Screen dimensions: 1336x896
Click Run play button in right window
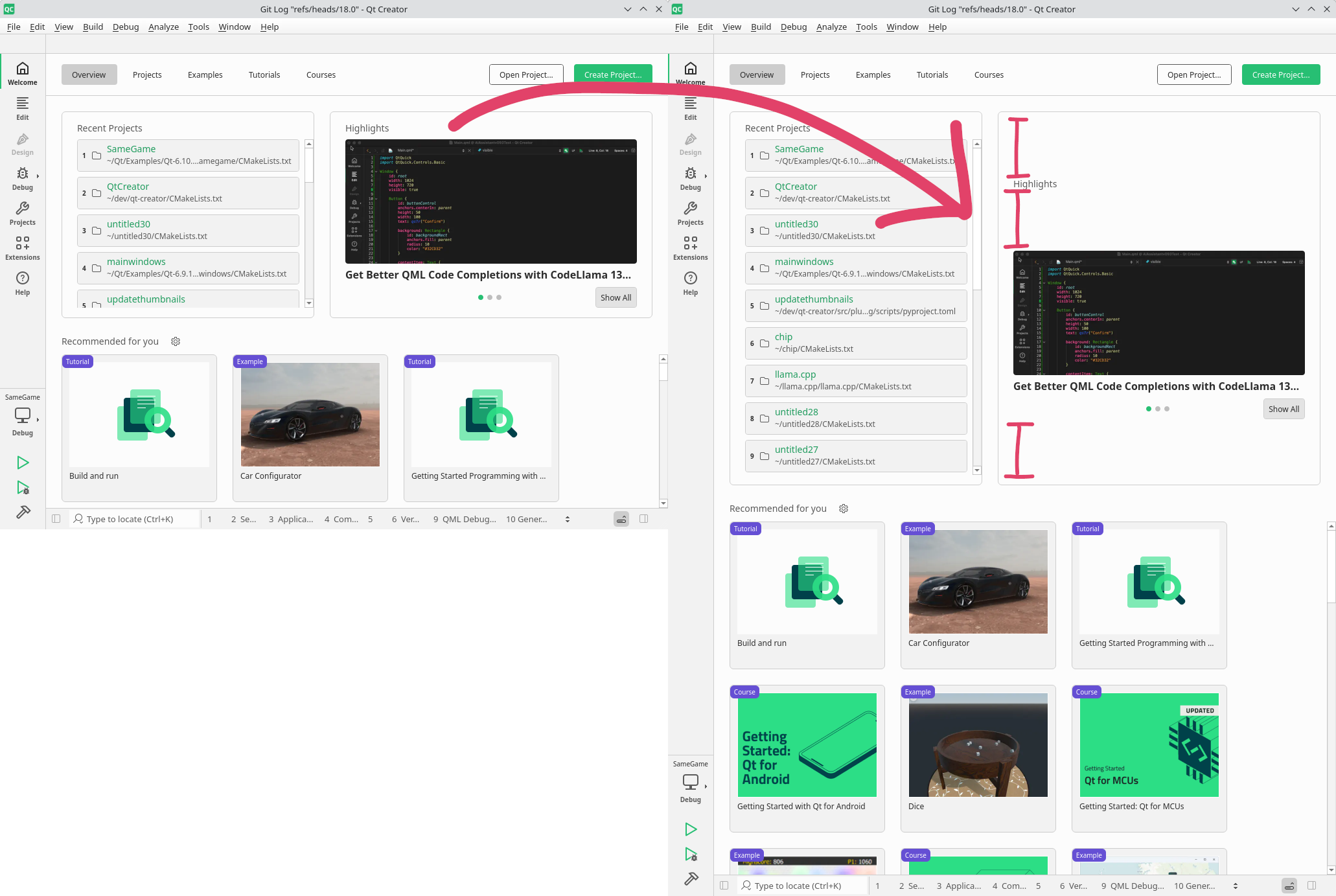point(691,829)
